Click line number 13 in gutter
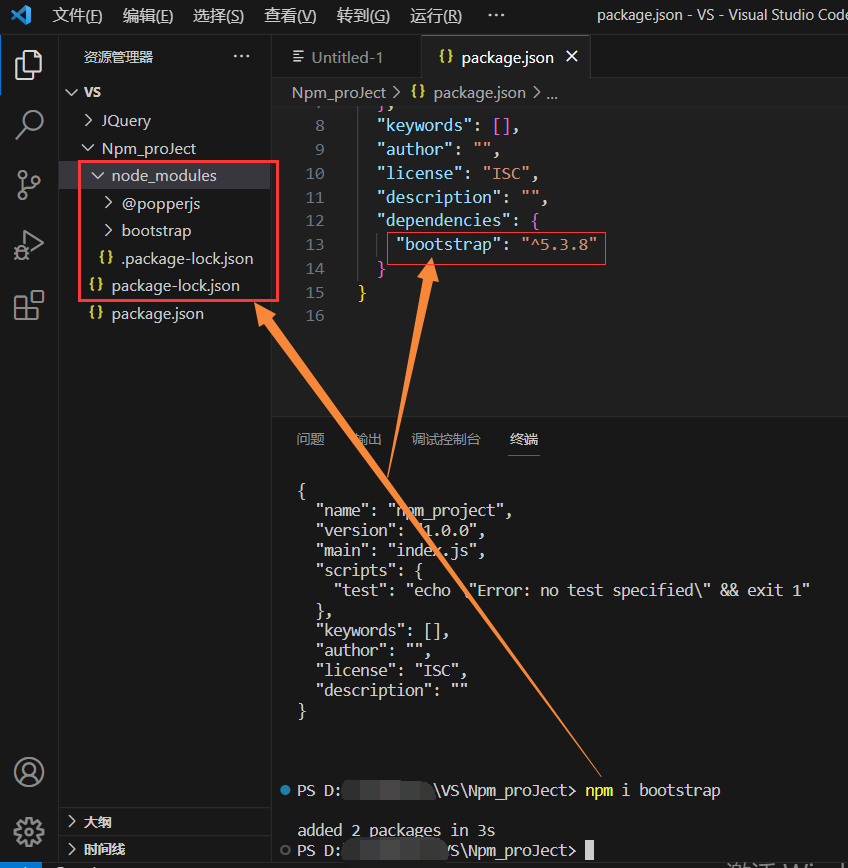This screenshot has height=868, width=848. point(314,244)
